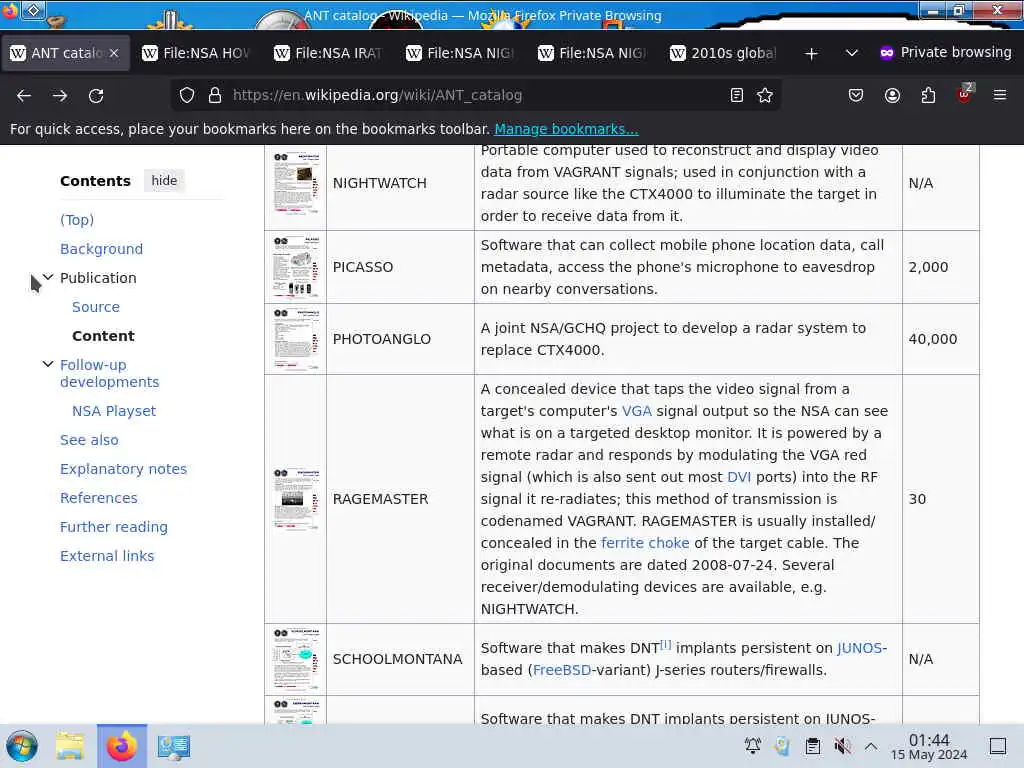Viewport: 1024px width, 768px height.
Task: Open the desktop monitor taskbar app
Action: (x=174, y=746)
